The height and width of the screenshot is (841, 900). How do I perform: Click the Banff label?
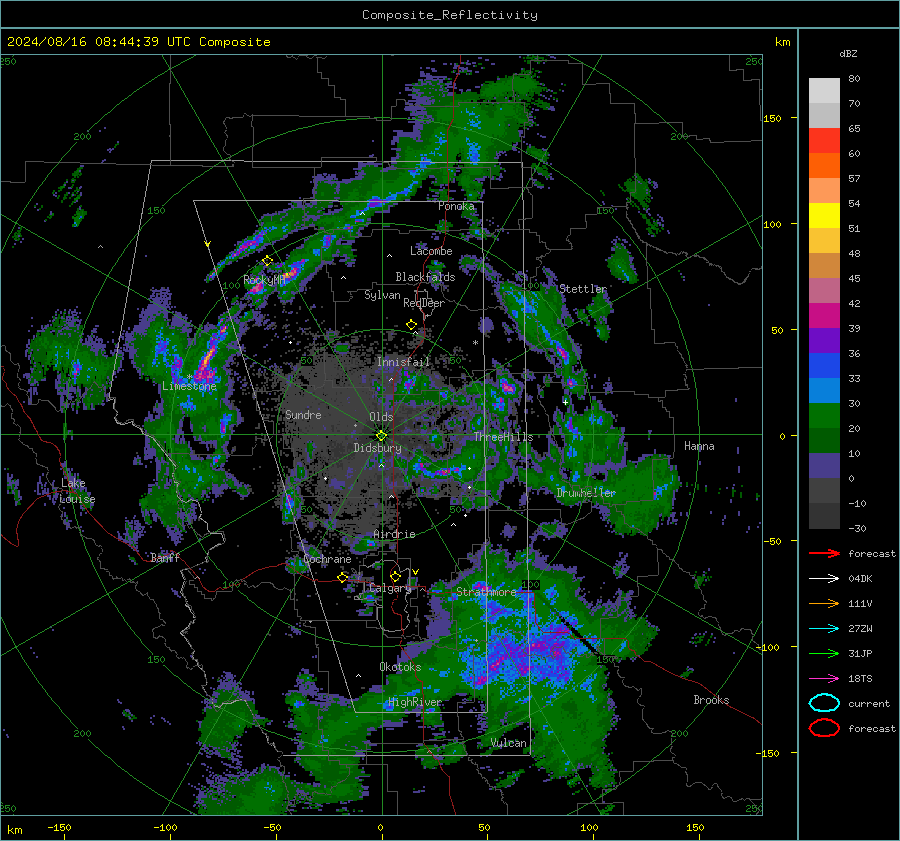pos(165,557)
